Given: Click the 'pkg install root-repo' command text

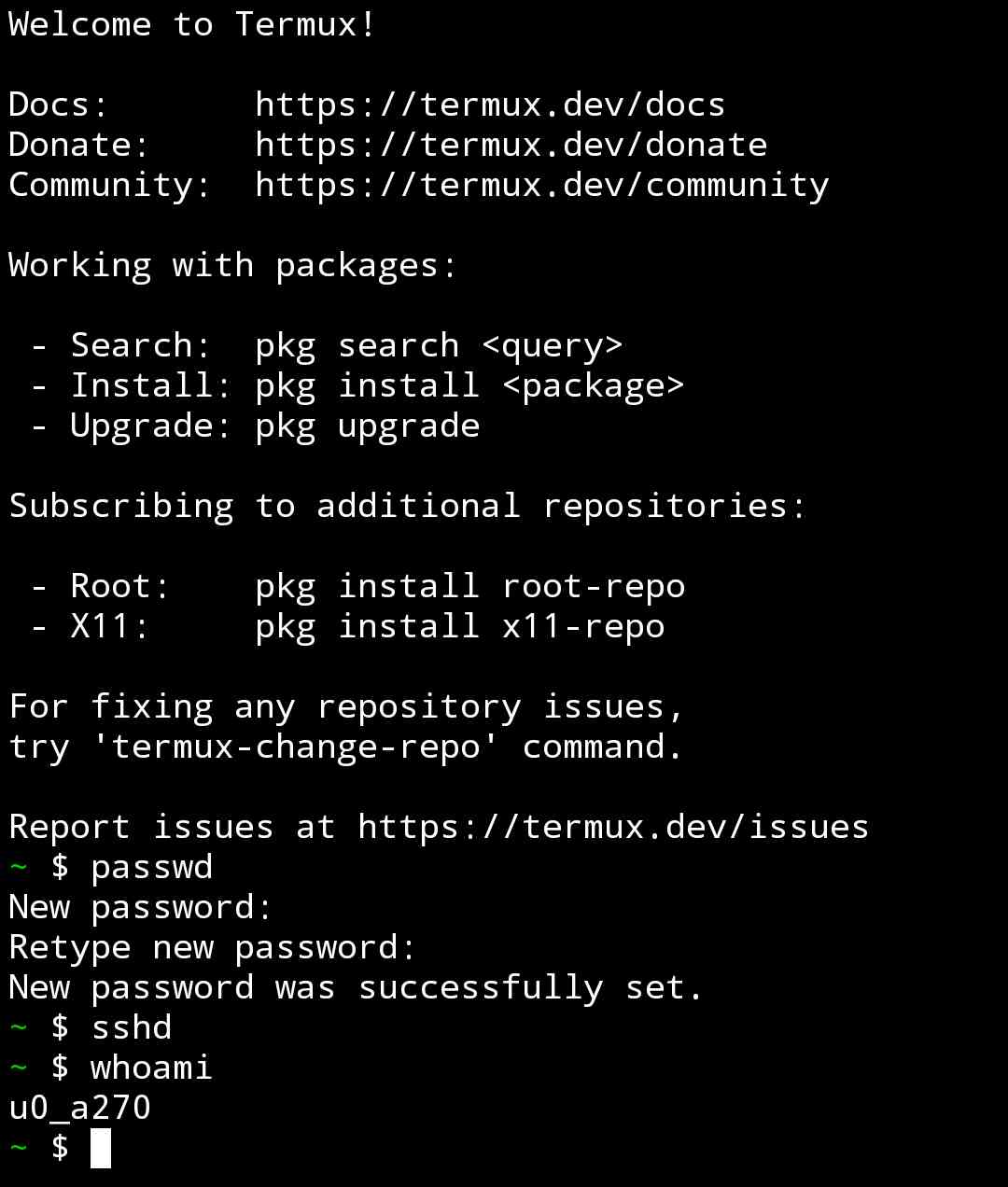Looking at the screenshot, I should (469, 586).
